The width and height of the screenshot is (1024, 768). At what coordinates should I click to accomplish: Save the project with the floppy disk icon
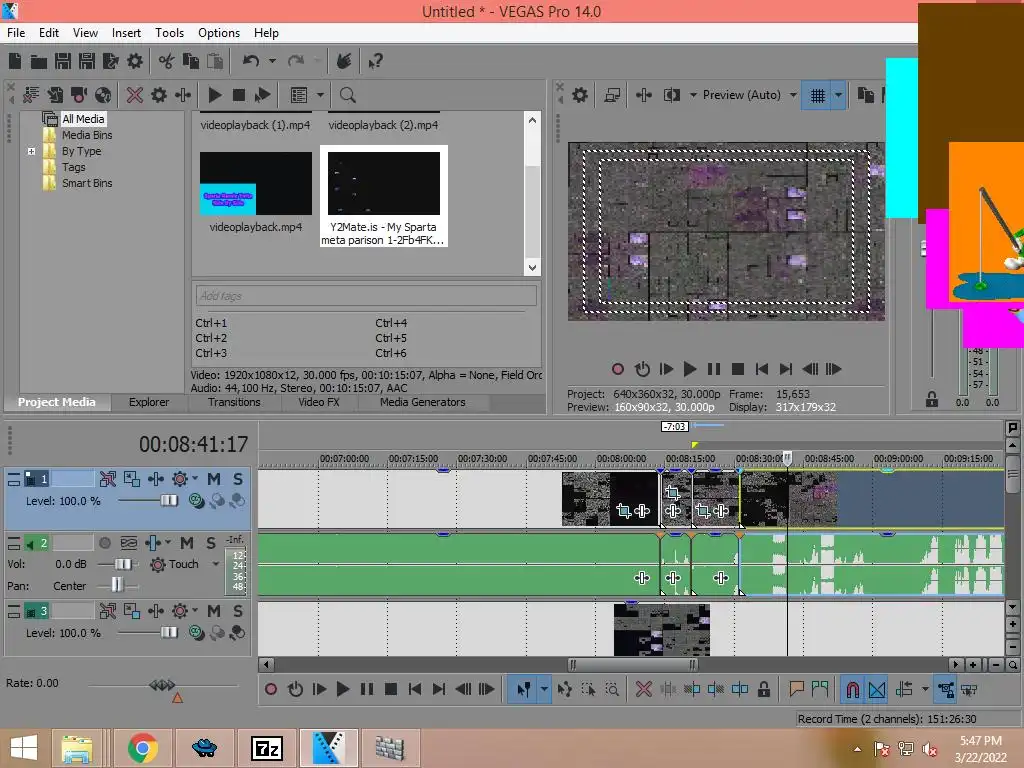click(63, 61)
